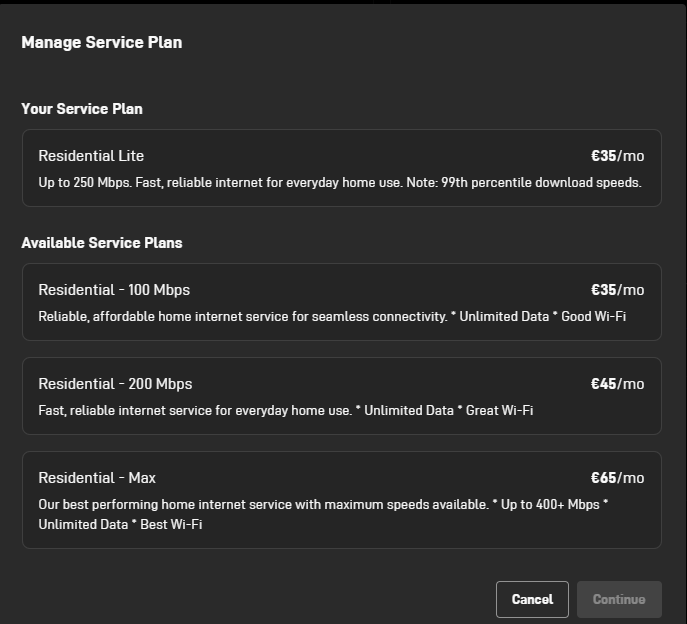Image resolution: width=687 pixels, height=624 pixels.
Task: Click the current Residential Lite plan card
Action: pyautogui.click(x=342, y=168)
